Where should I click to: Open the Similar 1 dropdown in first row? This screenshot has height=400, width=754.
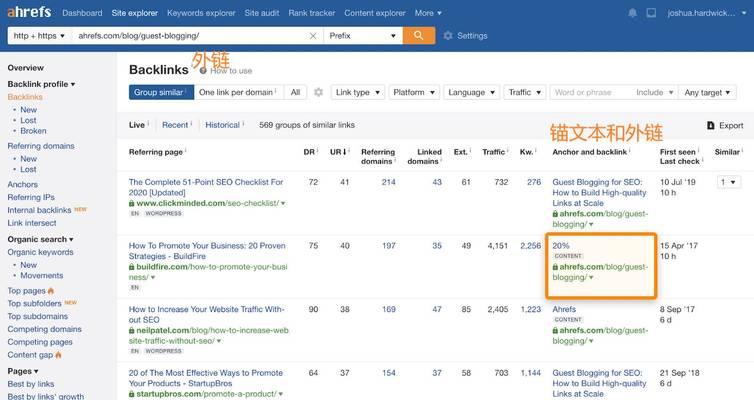[x=728, y=182]
